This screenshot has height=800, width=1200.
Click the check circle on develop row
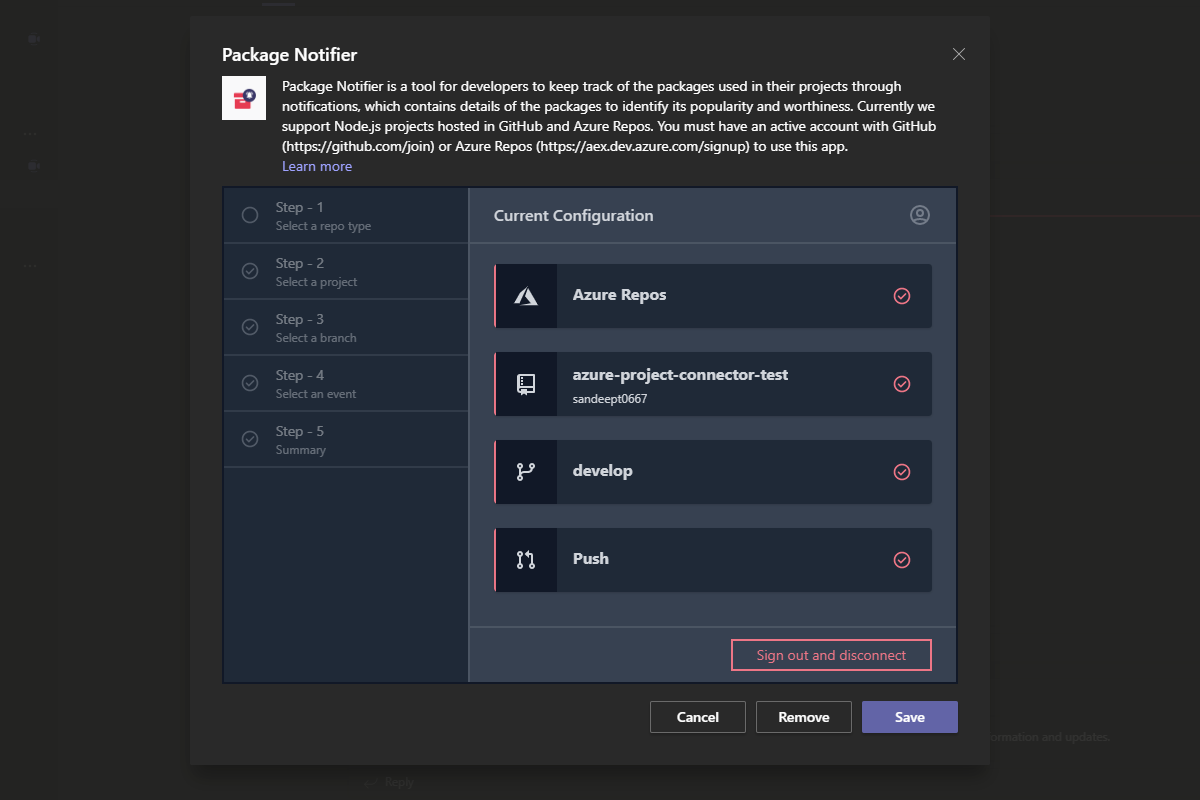(x=902, y=472)
